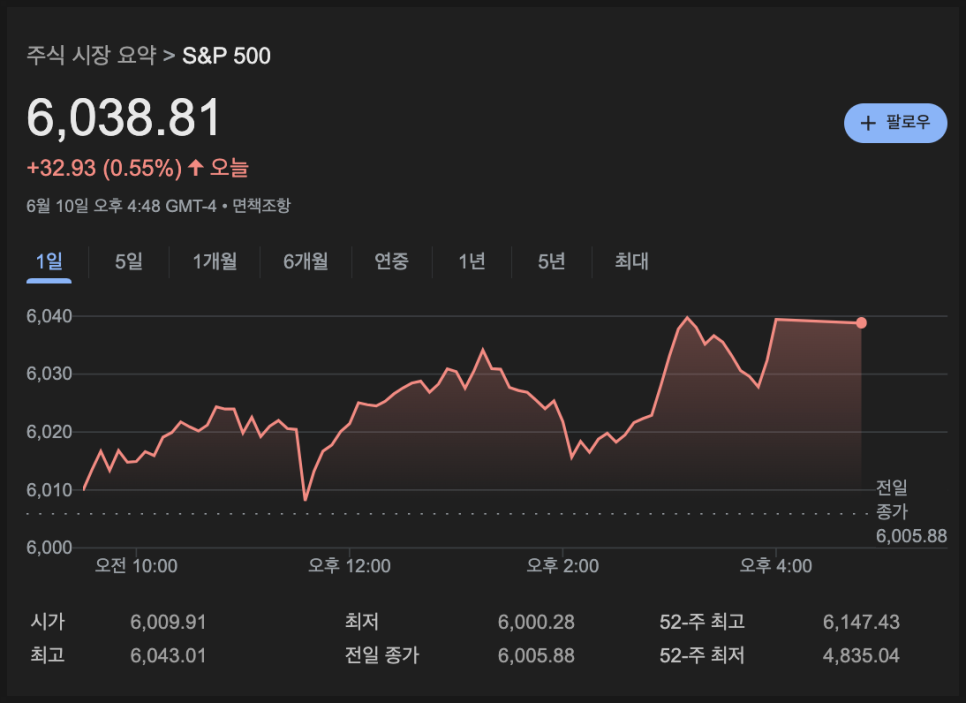
Task: Select the 6개월 time range tab
Action: pos(306,262)
